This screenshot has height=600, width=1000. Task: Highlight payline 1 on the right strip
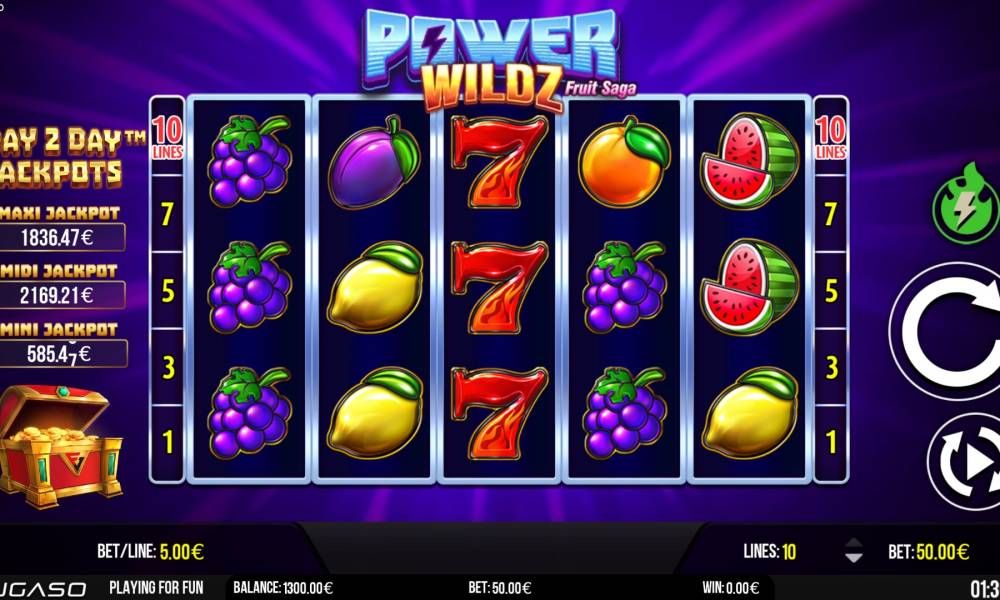[x=831, y=442]
